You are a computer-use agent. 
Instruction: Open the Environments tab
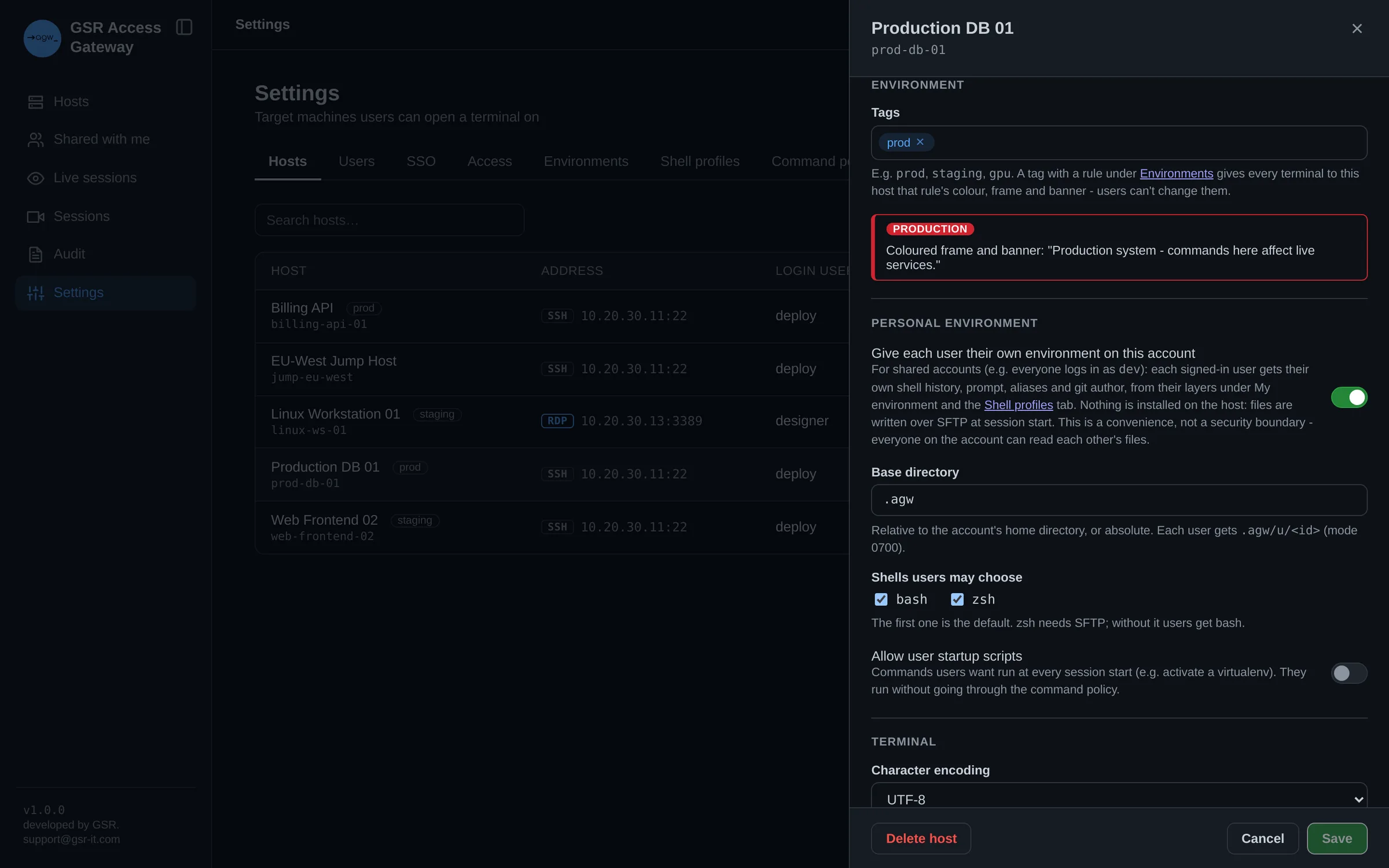point(586,161)
